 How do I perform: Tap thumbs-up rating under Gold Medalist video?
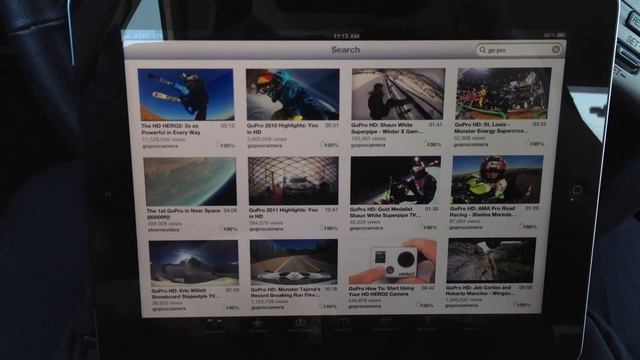pos(429,227)
